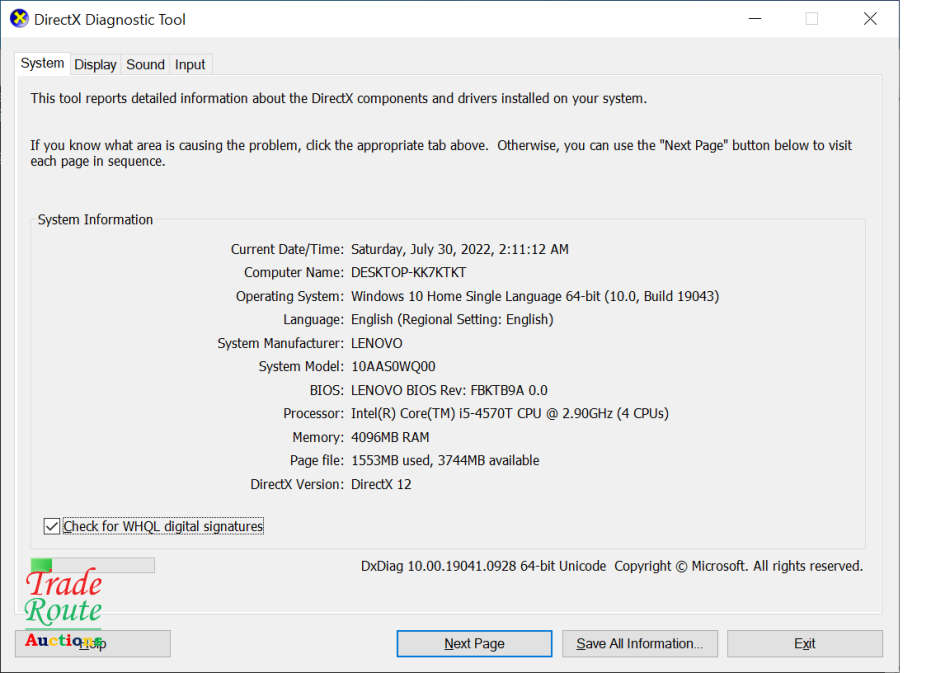Close the DirectX Diagnostic Tool window
The image size is (950, 673).
click(x=870, y=19)
